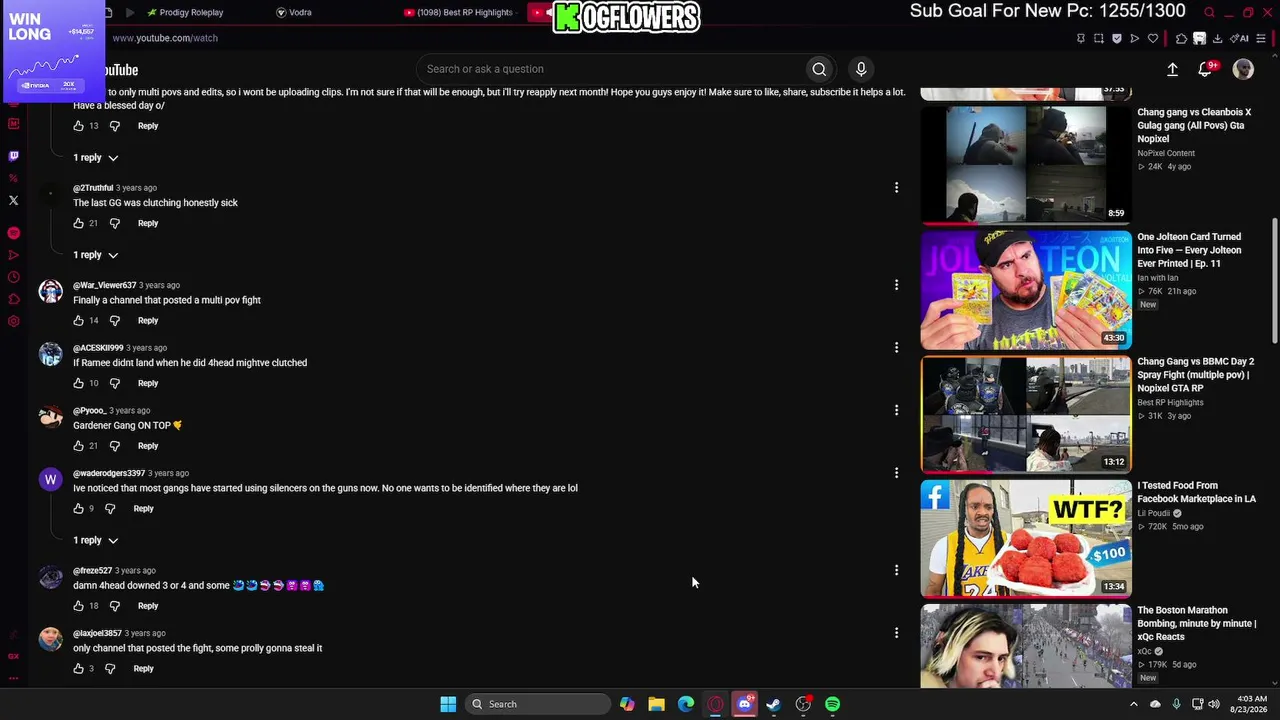The width and height of the screenshot is (1280, 720).
Task: Open the three-dot menu for @Pyooo_'s comment
Action: click(896, 410)
